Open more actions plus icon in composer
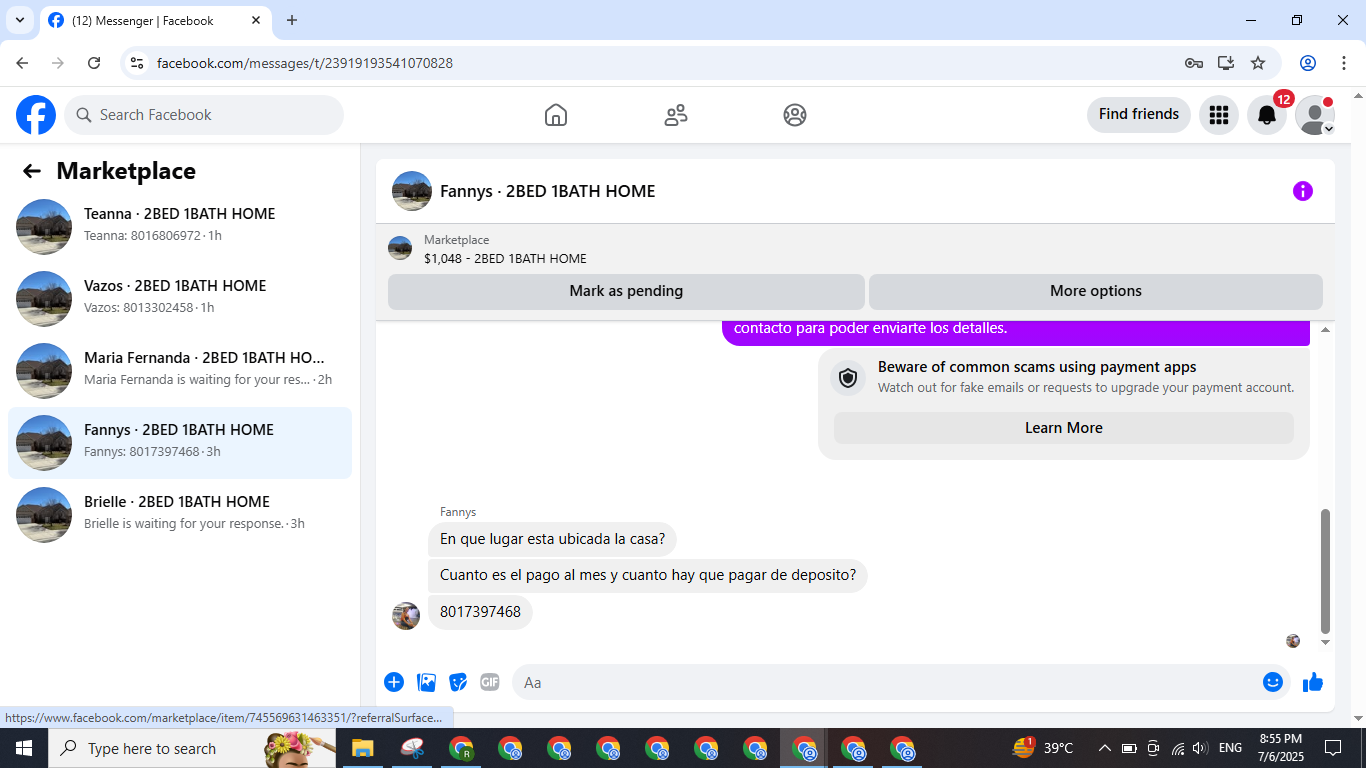The height and width of the screenshot is (768, 1366). coord(394,682)
